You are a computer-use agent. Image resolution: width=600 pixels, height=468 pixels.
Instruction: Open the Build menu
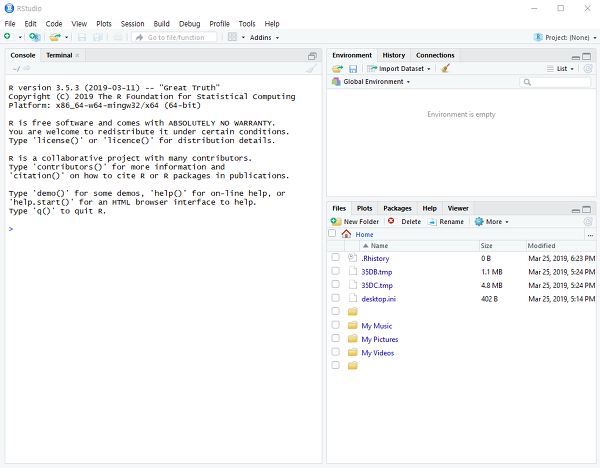click(x=161, y=24)
